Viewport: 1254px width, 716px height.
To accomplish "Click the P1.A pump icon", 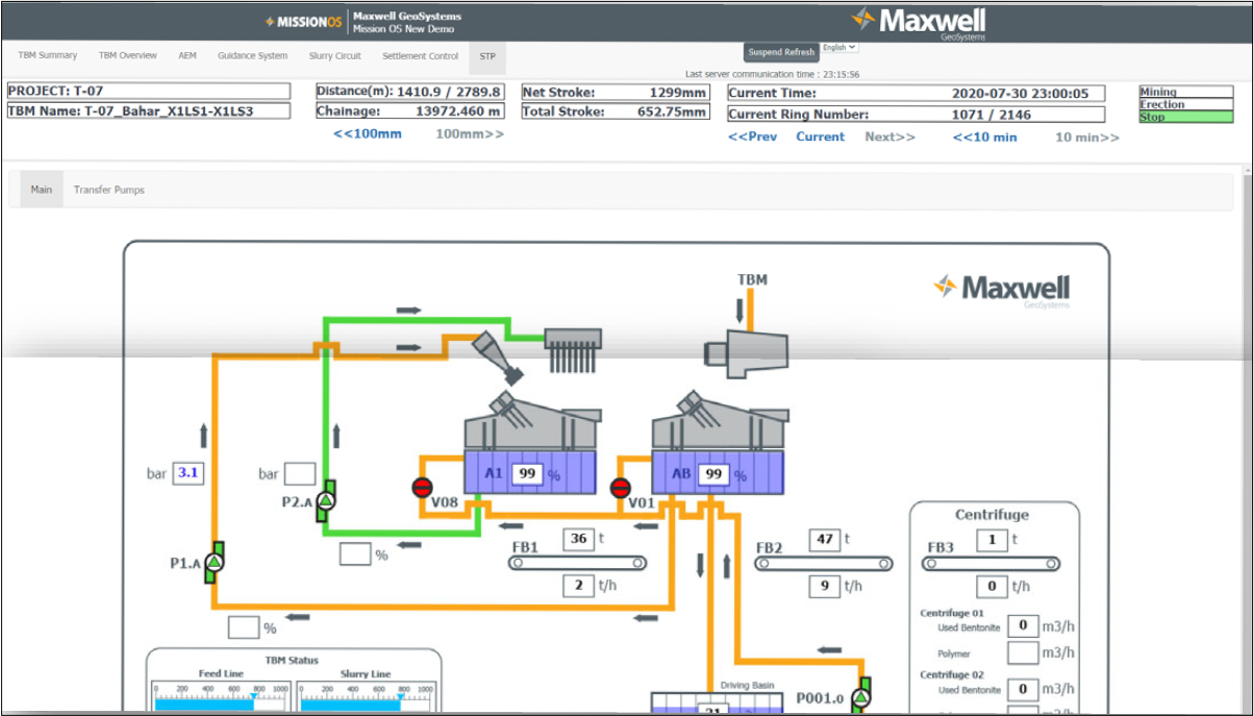I will pos(214,563).
